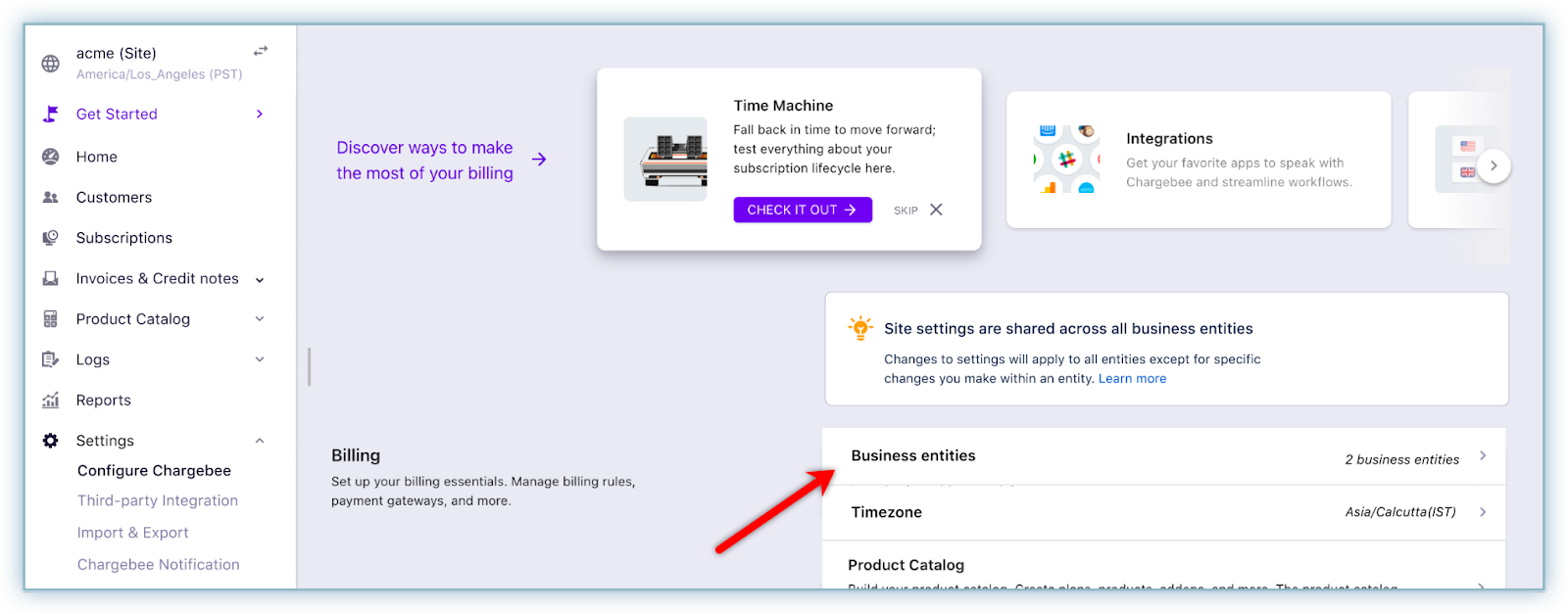Dismiss Time Machine card with X icon
Viewport: 1568px width, 614px height.
coord(936,210)
